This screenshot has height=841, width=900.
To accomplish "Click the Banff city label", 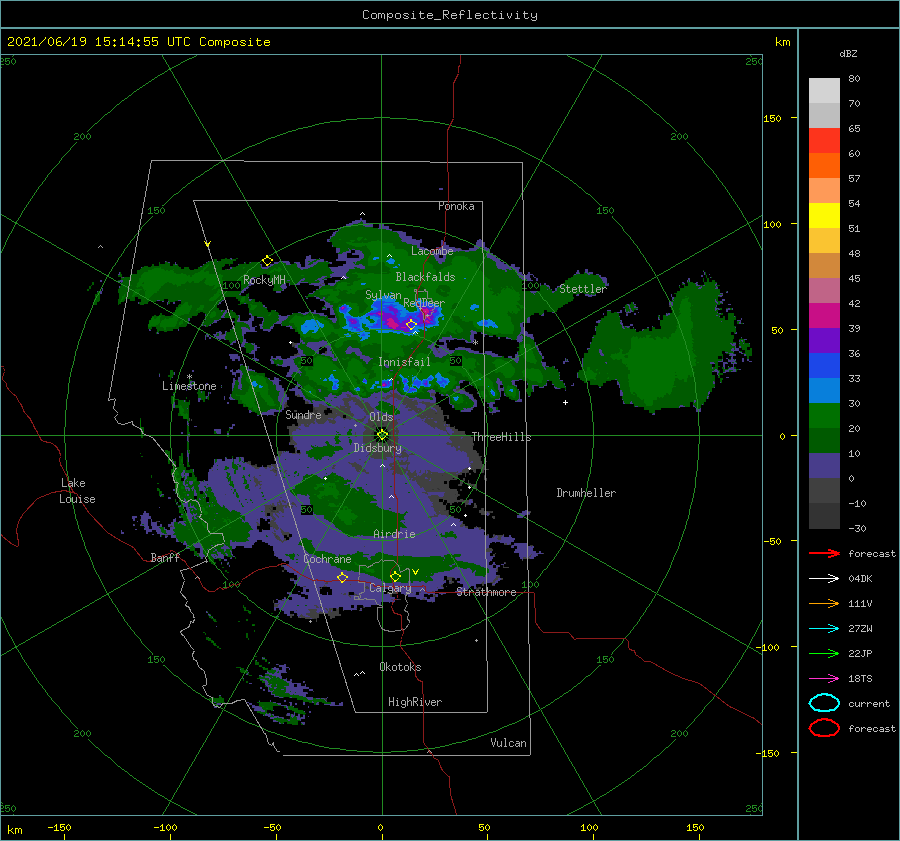I will [165, 557].
